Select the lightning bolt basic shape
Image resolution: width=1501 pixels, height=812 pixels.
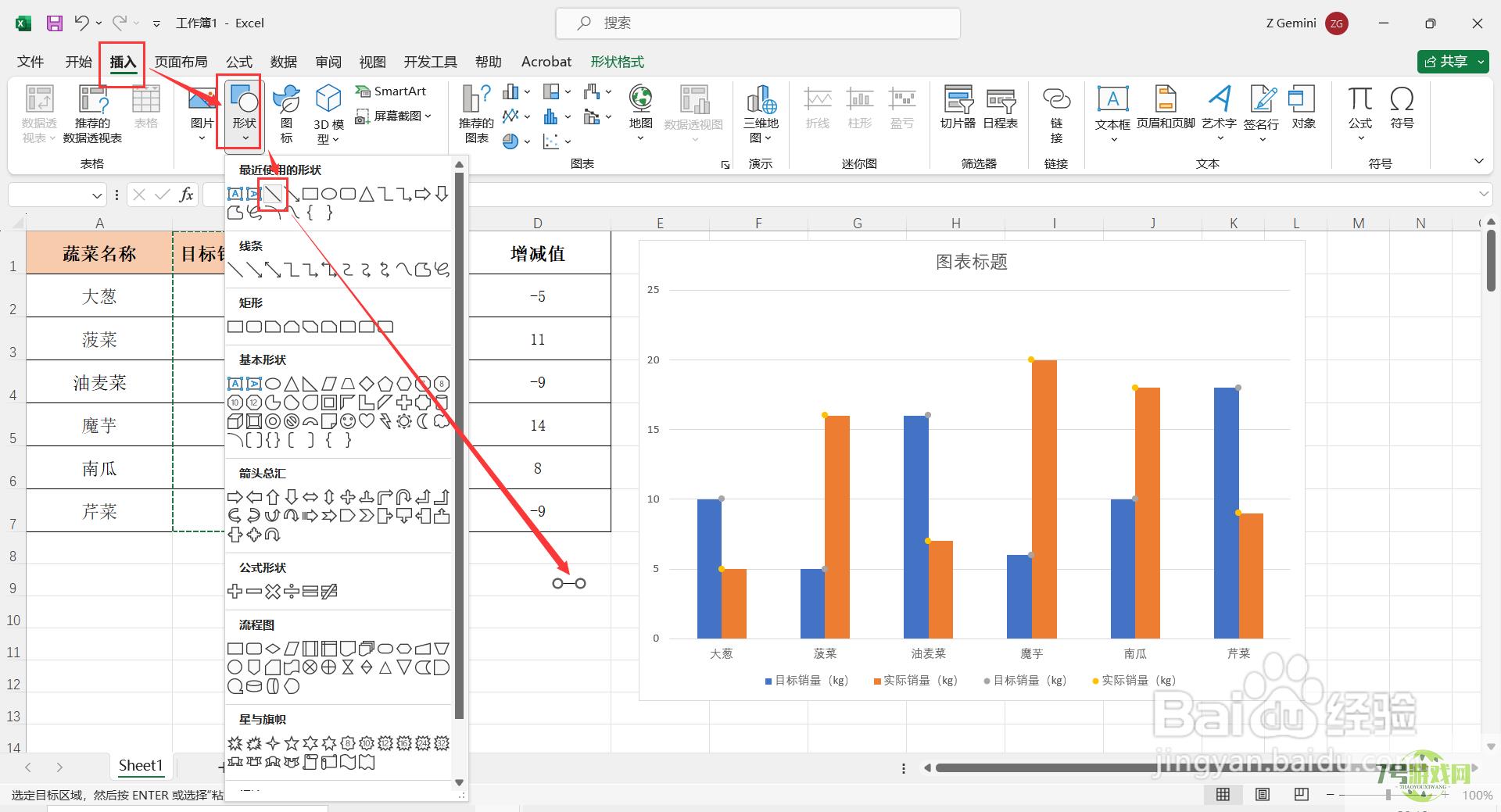(385, 421)
